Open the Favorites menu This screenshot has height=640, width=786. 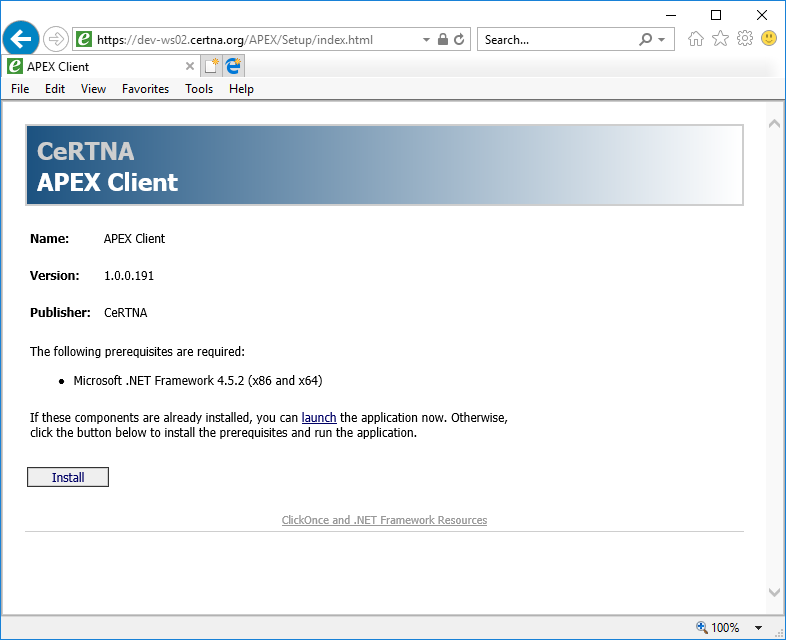[145, 89]
